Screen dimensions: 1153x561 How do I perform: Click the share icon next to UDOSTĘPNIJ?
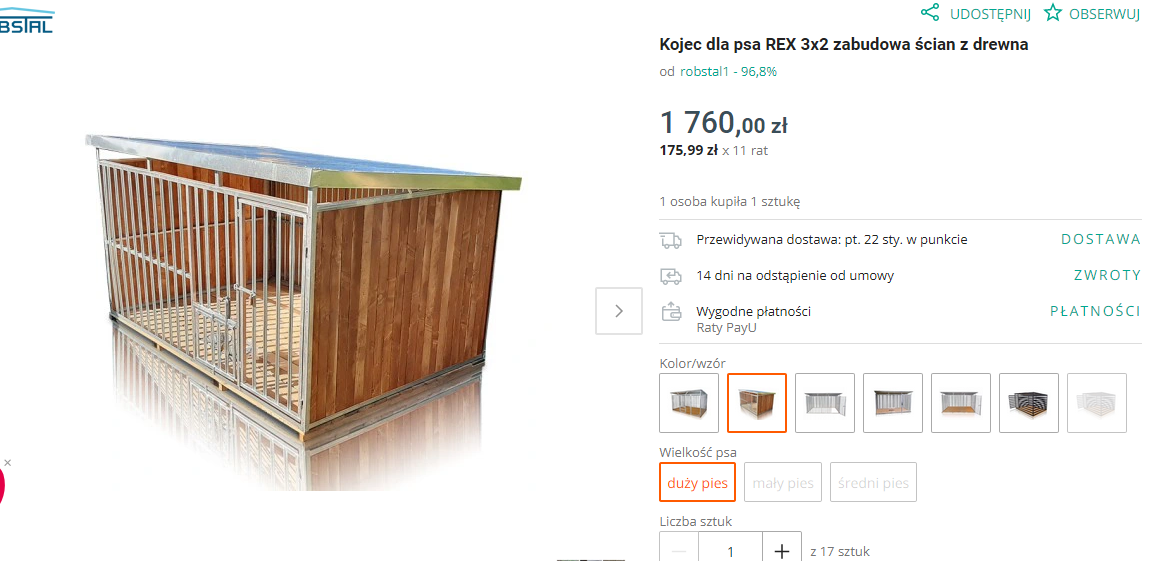point(930,12)
